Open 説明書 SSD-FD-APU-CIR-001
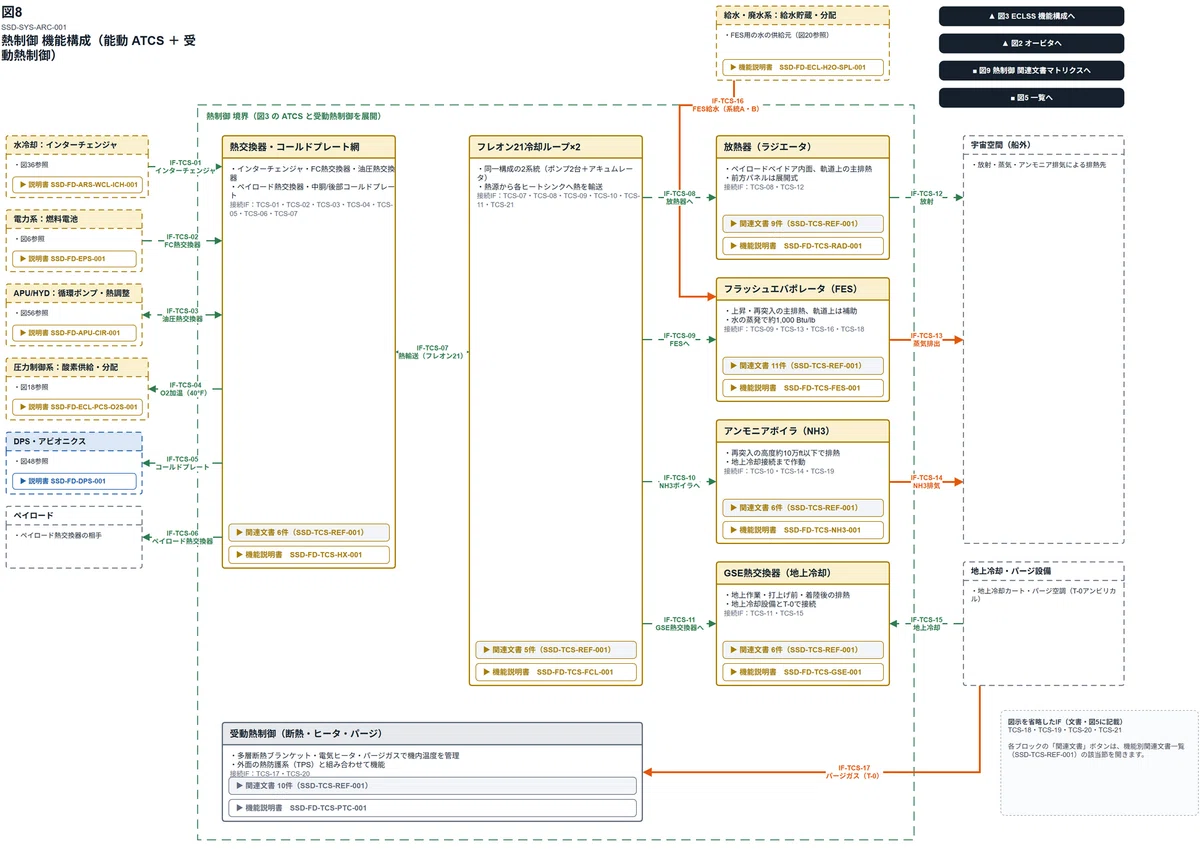 click(x=76, y=333)
